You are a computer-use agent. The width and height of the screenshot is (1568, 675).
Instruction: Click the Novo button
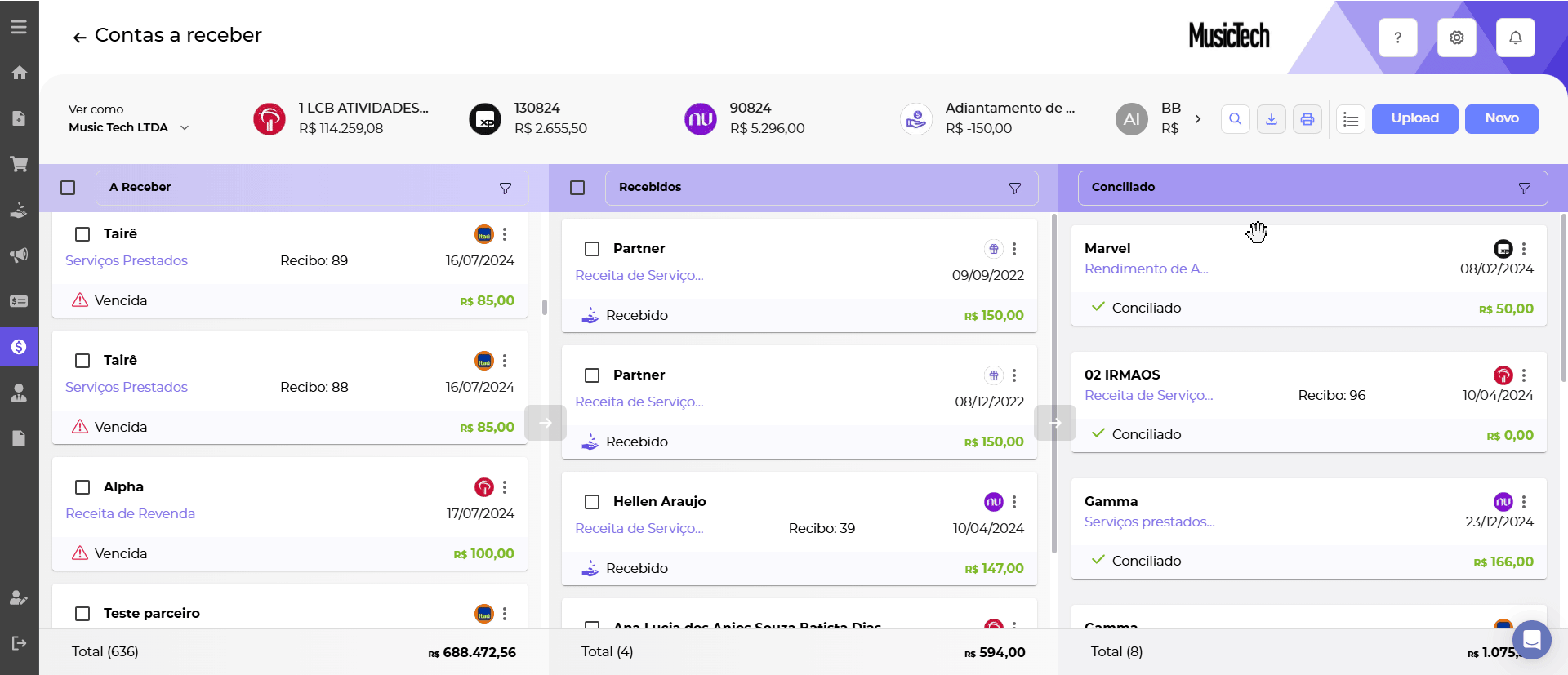[x=1501, y=118]
